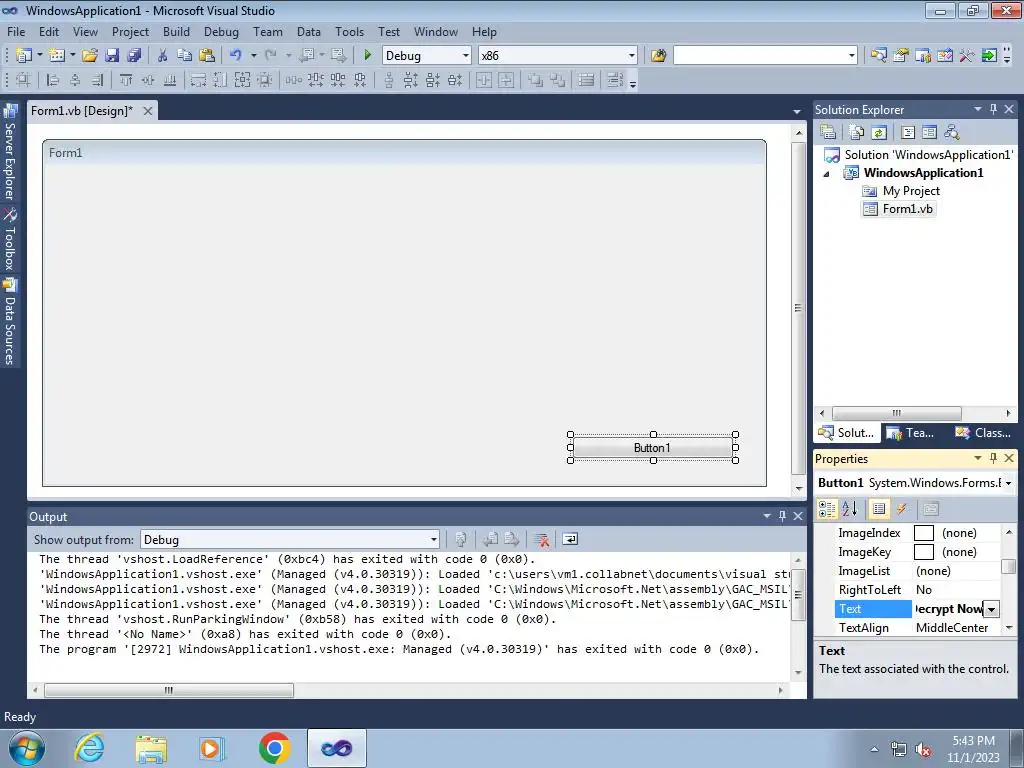Open the Debug configuration dropdown
1024x768 pixels.
pyautogui.click(x=466, y=56)
